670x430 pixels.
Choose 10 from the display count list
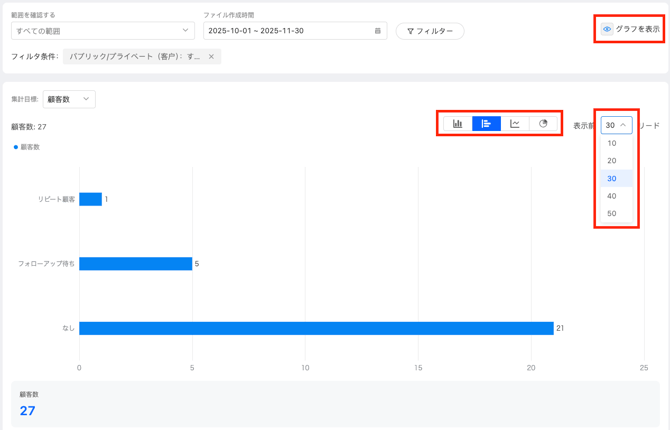tap(612, 143)
